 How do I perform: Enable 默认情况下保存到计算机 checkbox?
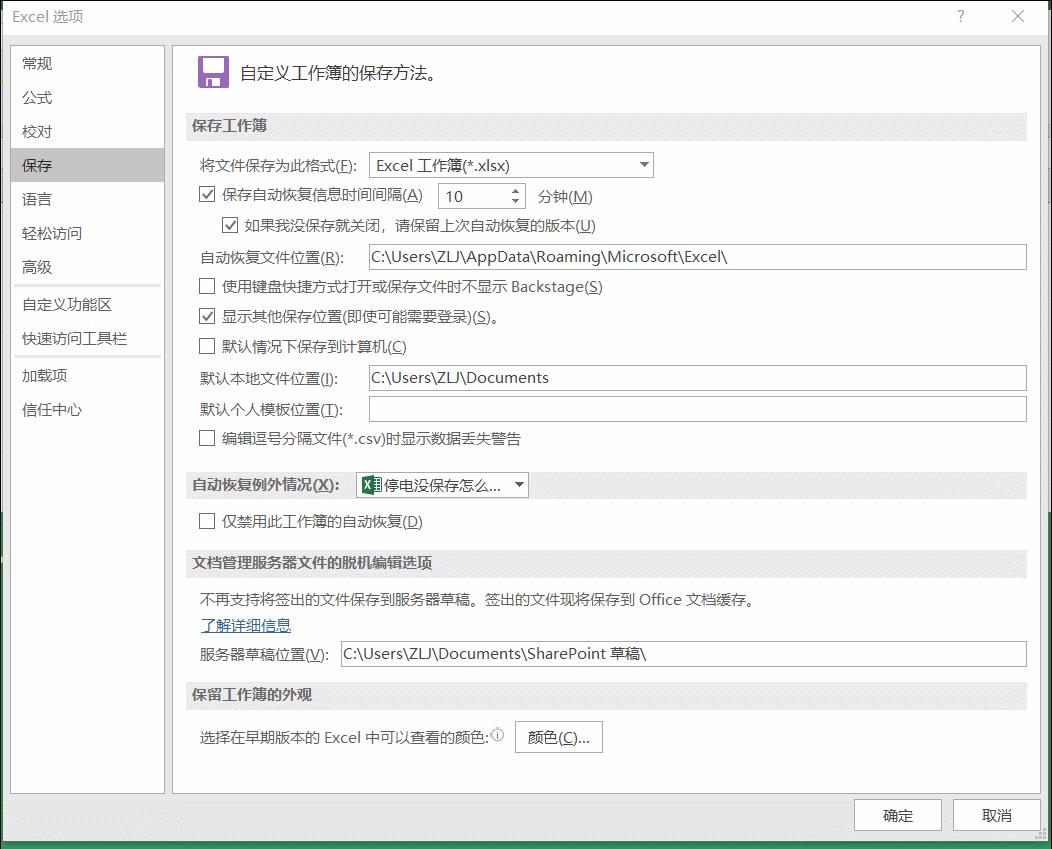pos(208,347)
